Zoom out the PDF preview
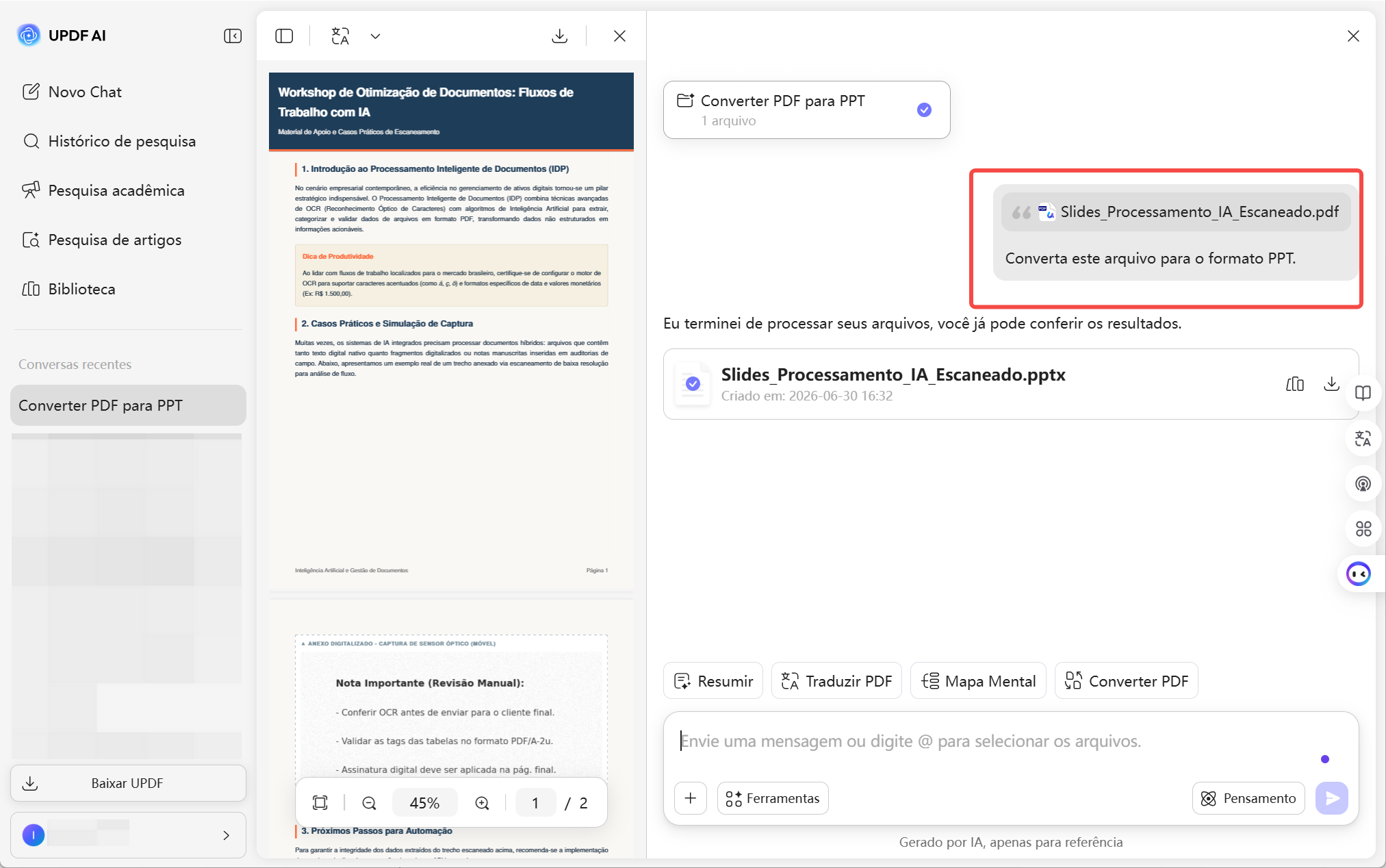Viewport: 1386px width, 868px height. 369,803
